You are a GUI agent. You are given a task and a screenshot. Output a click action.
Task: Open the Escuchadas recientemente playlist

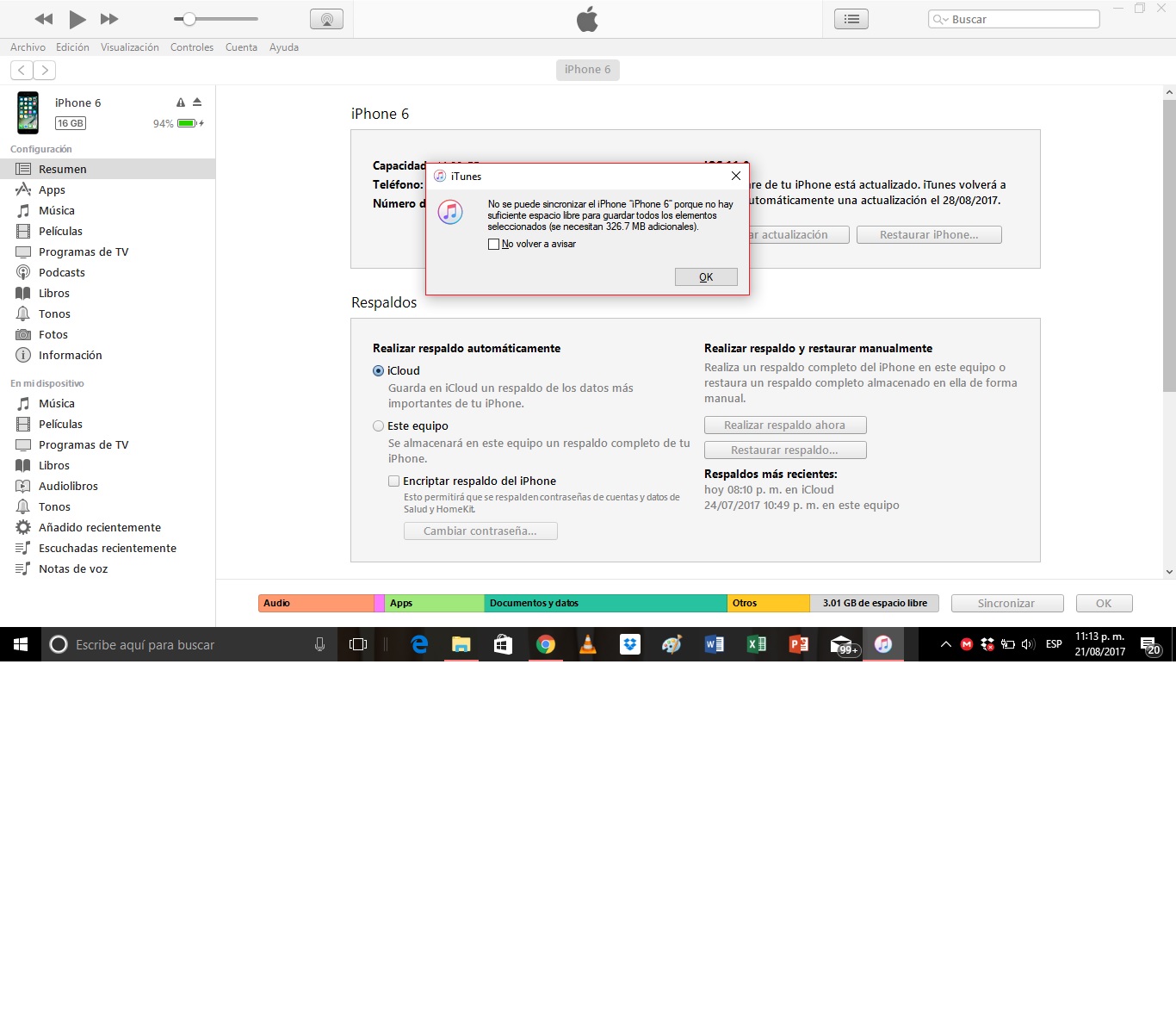pyautogui.click(x=108, y=548)
